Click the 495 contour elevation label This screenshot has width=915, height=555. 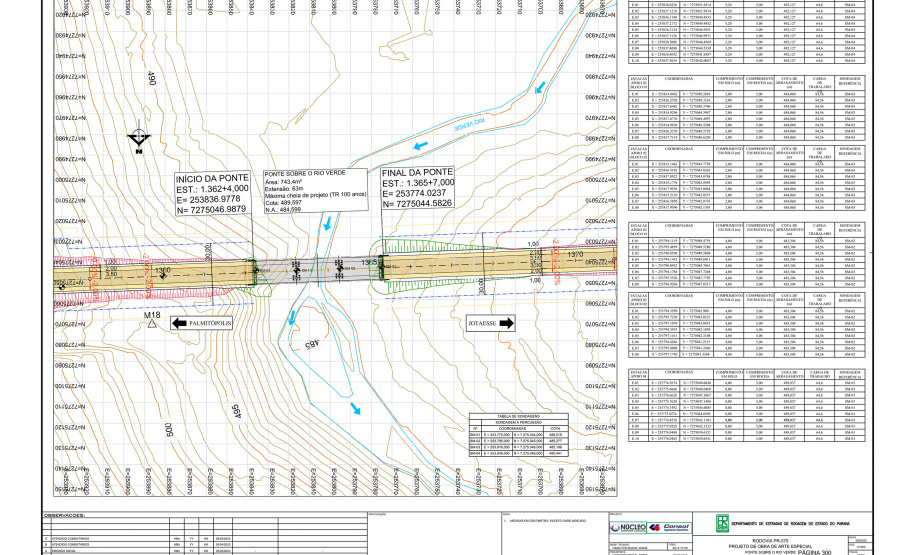pyautogui.click(x=236, y=412)
